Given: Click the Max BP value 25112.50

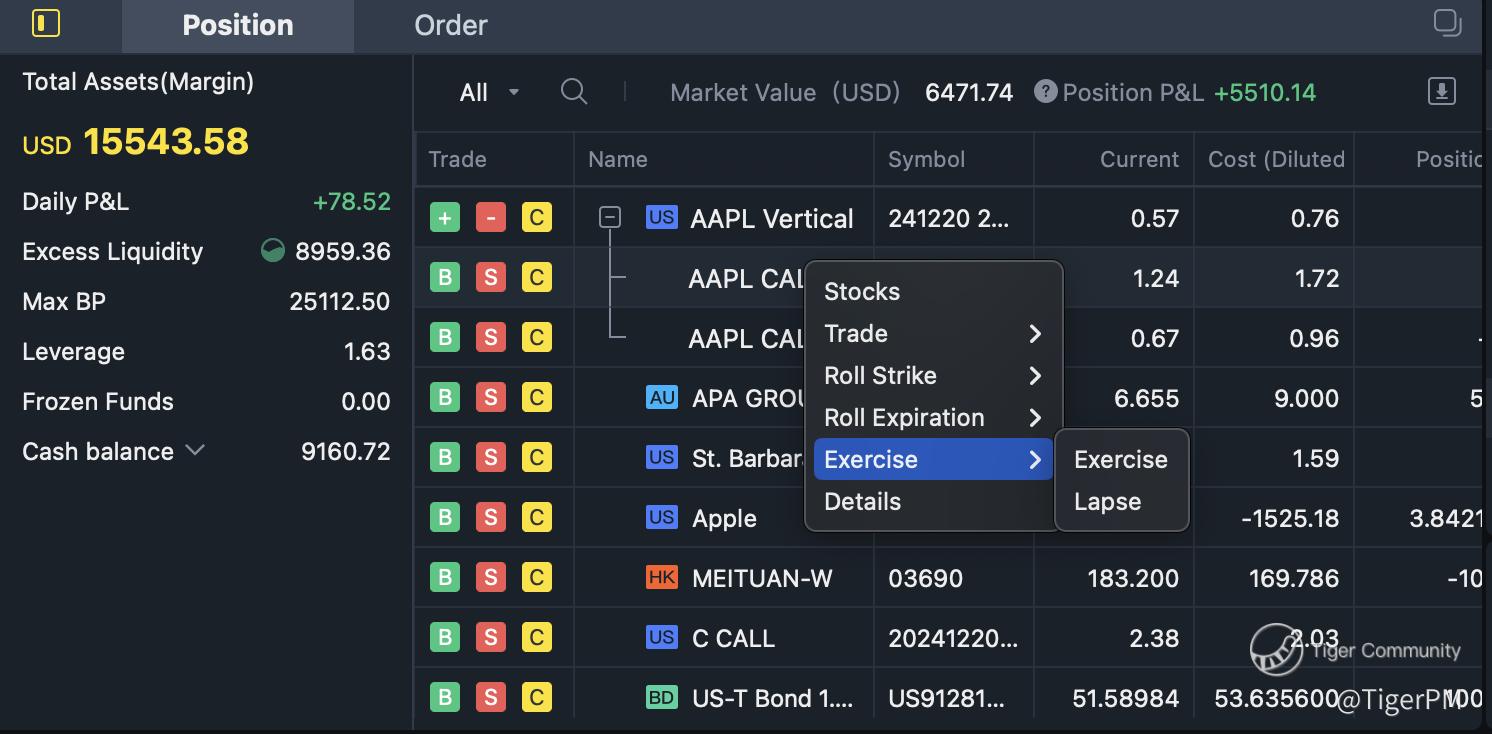Looking at the screenshot, I should pyautogui.click(x=340, y=301).
